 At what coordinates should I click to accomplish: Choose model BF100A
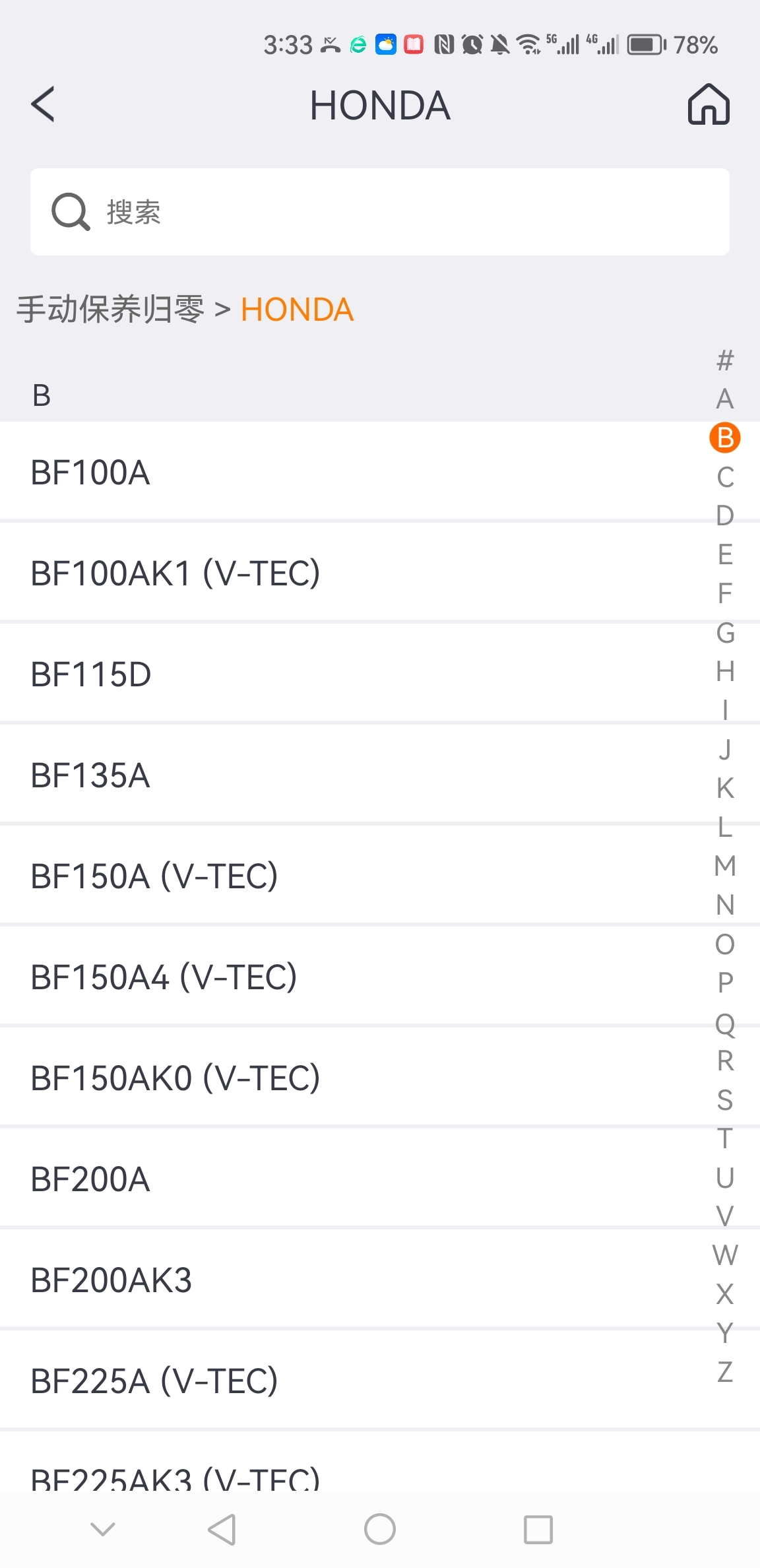(x=380, y=473)
